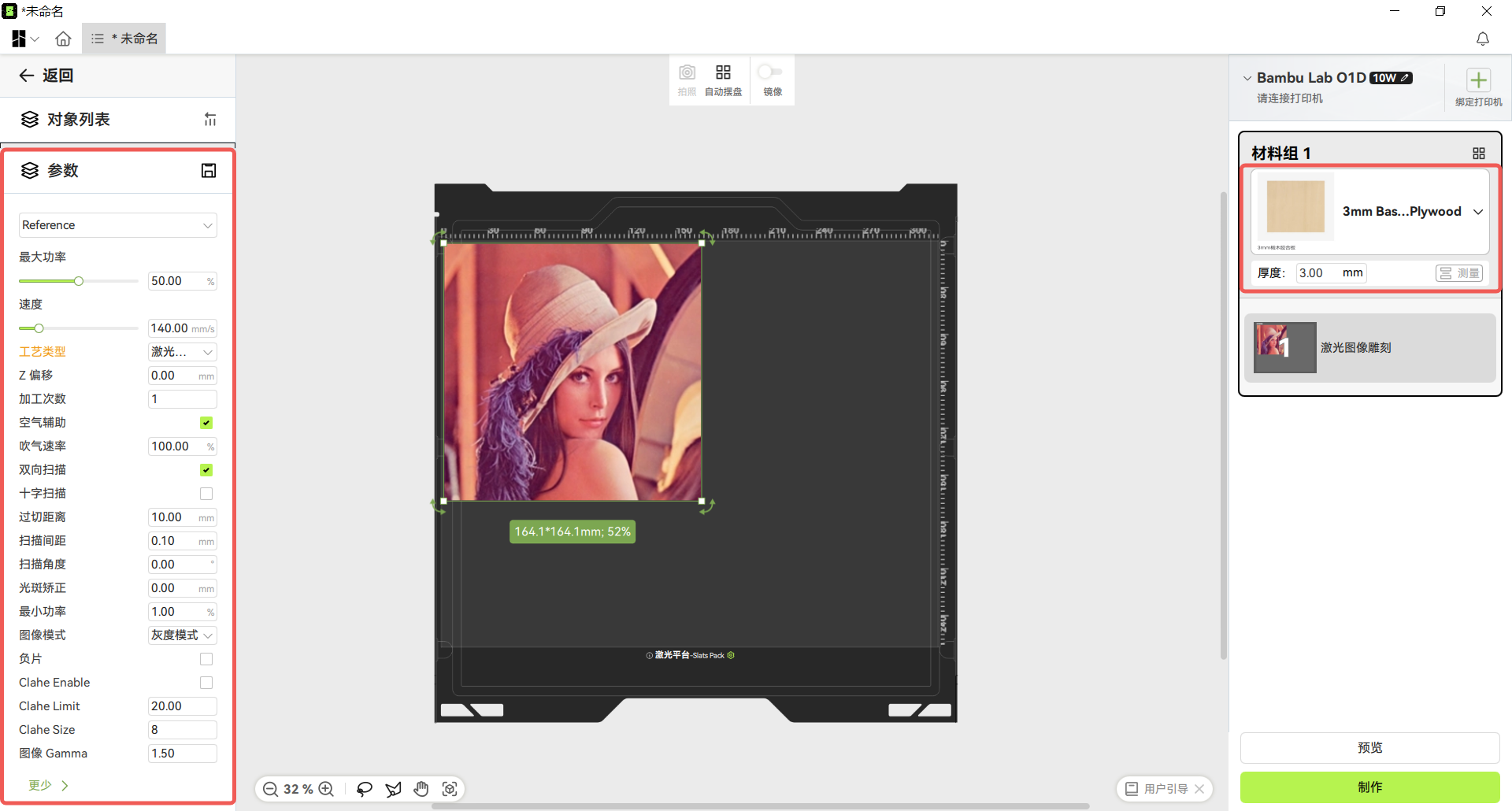The height and width of the screenshot is (811, 1512).
Task: Open object list sort settings icon
Action: 210,120
